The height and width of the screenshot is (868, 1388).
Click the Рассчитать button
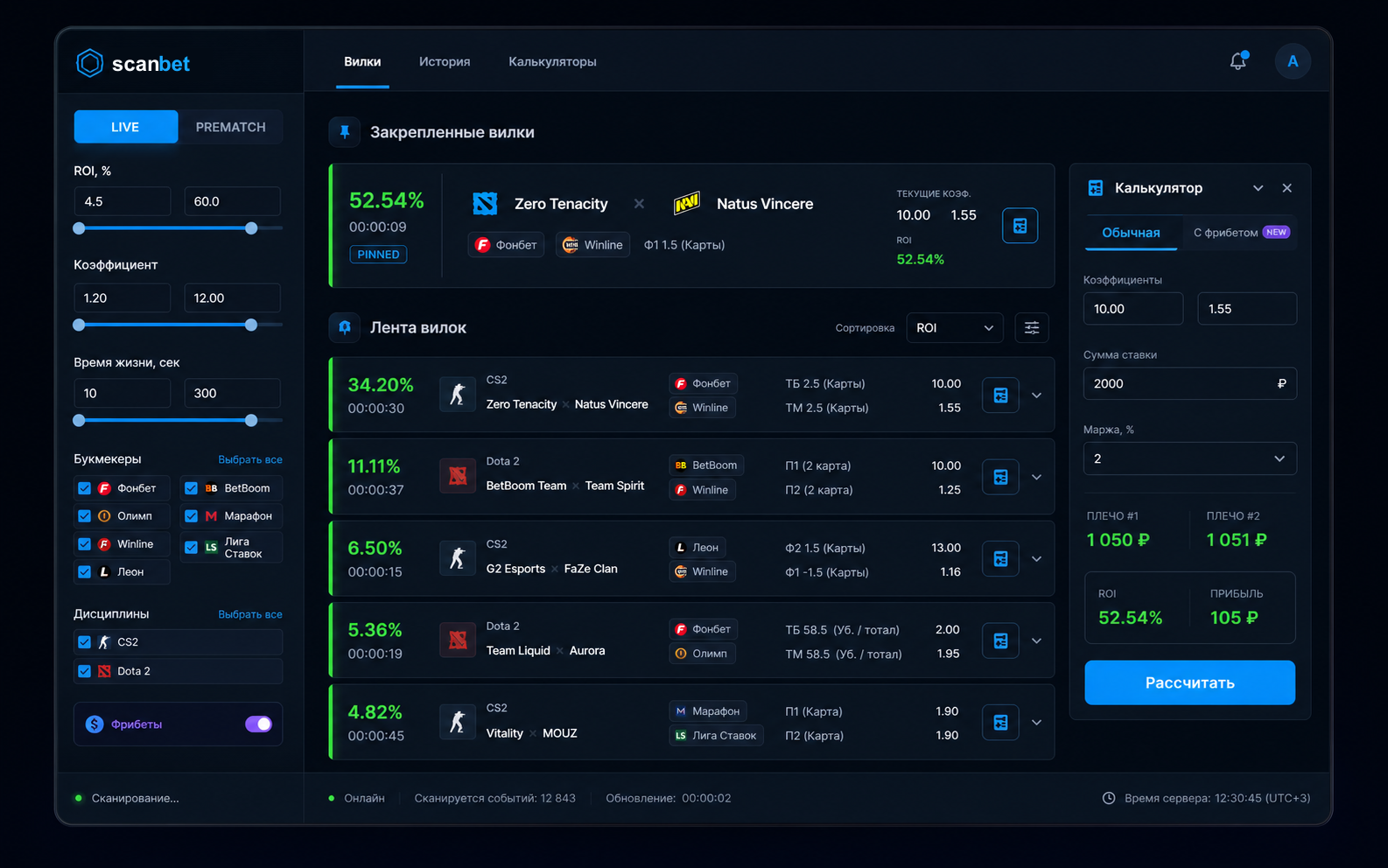(1190, 682)
